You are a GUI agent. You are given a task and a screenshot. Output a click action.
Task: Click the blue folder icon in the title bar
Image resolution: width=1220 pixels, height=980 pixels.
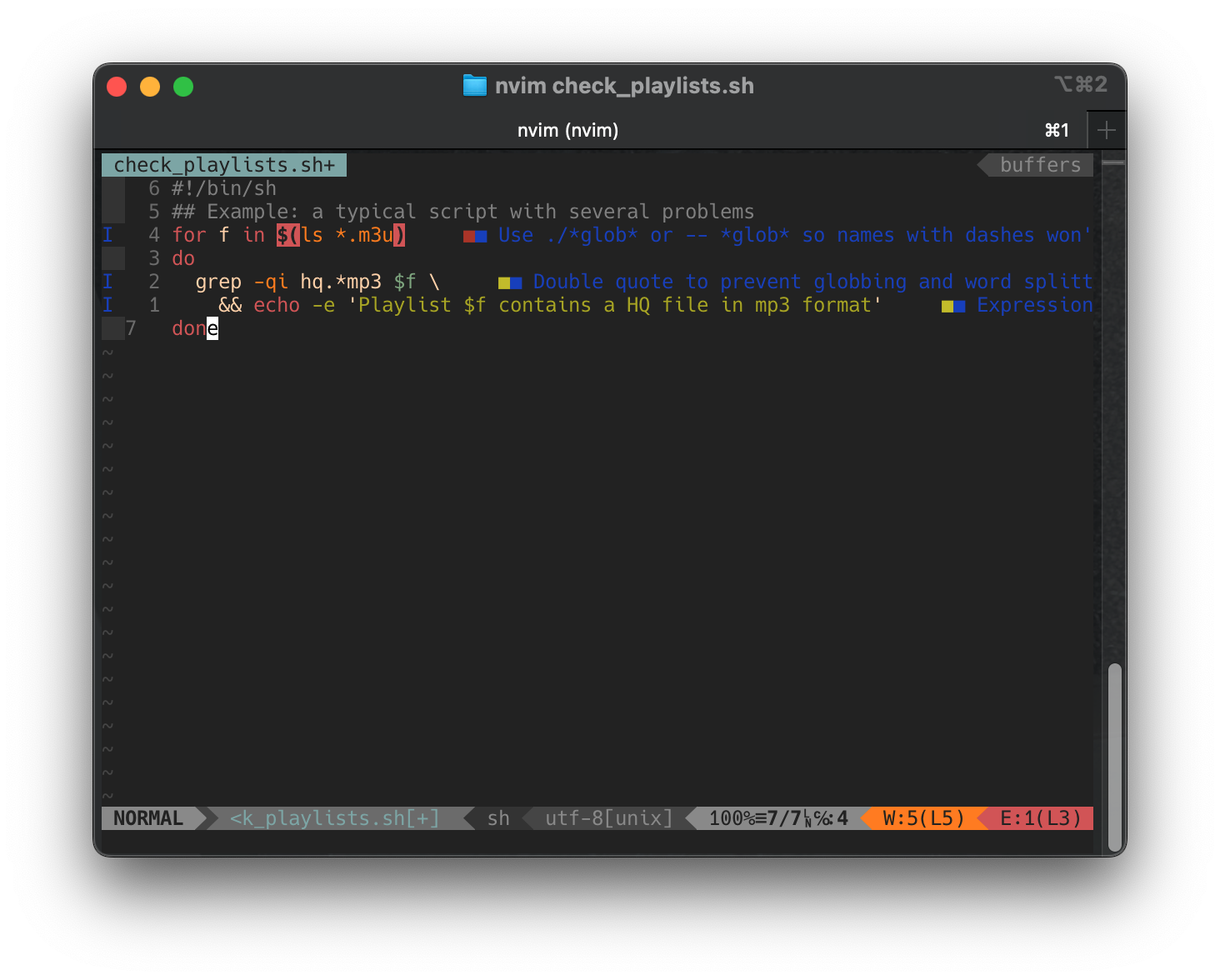[473, 85]
